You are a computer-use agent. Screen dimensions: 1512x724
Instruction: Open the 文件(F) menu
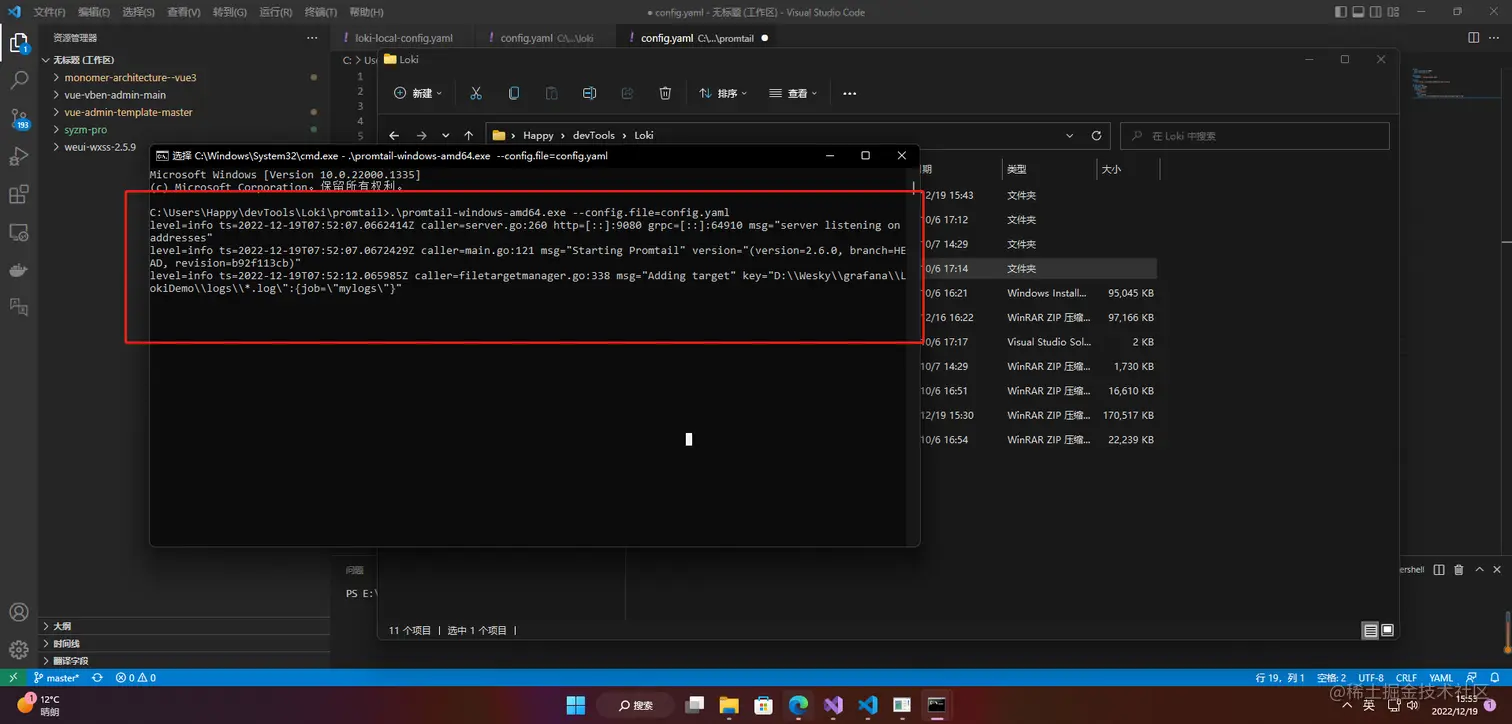pyautogui.click(x=49, y=12)
